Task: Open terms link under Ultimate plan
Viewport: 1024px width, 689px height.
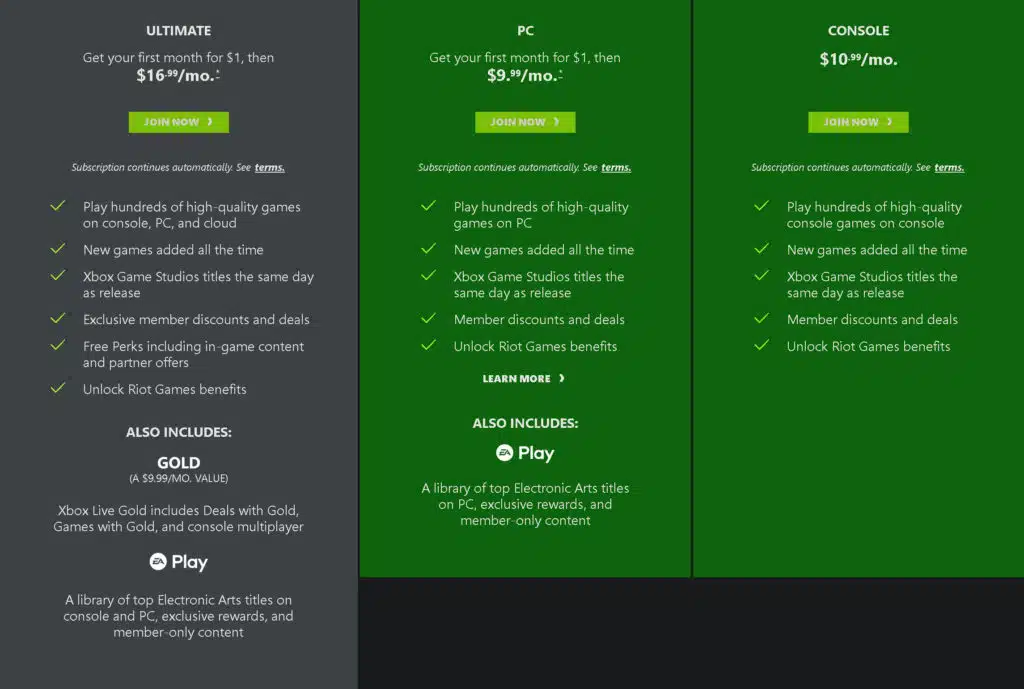Action: [x=269, y=168]
